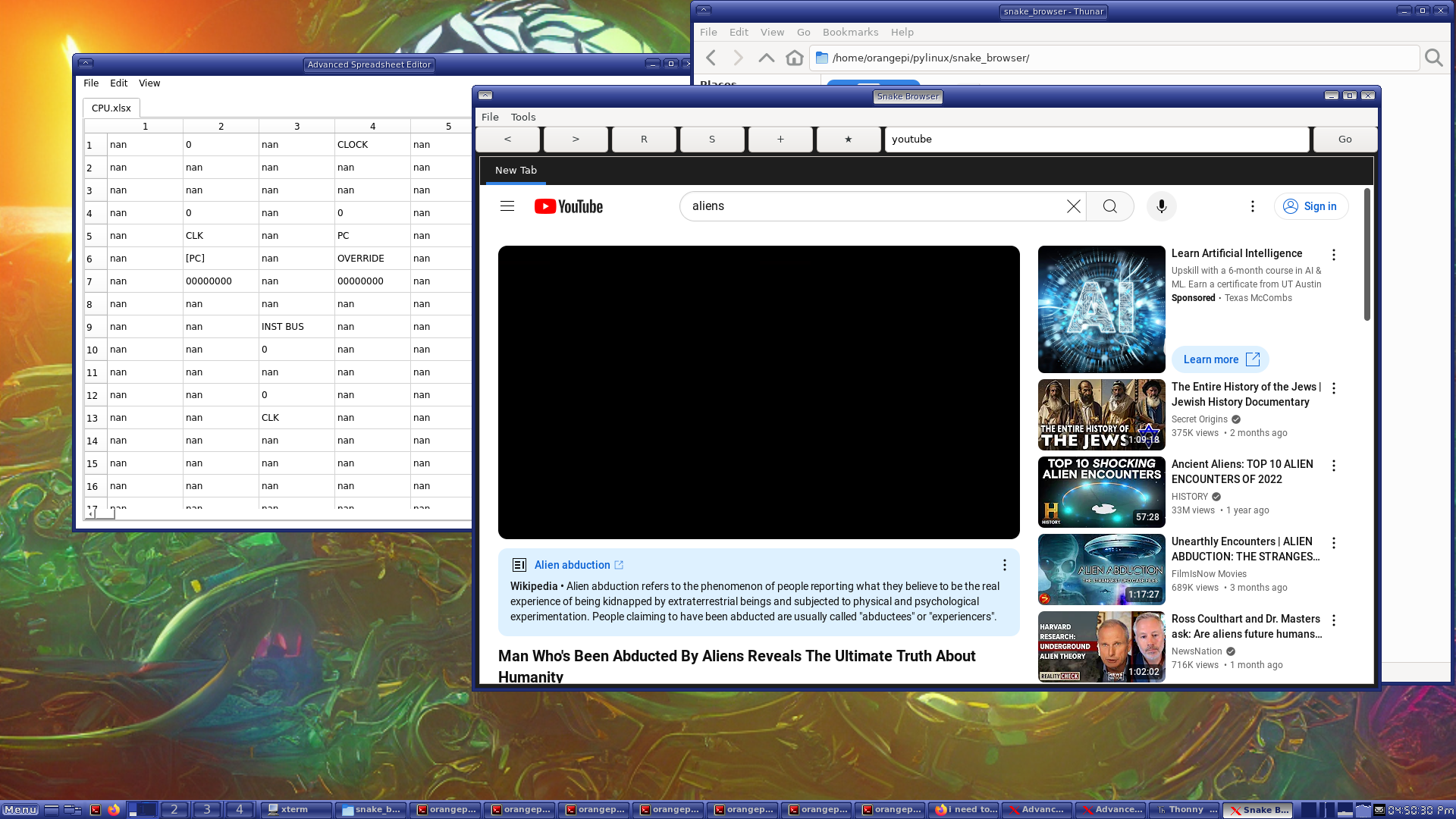Click the show desktop icon in taskbar
Viewport: 1456px width, 819px height.
click(x=52, y=810)
